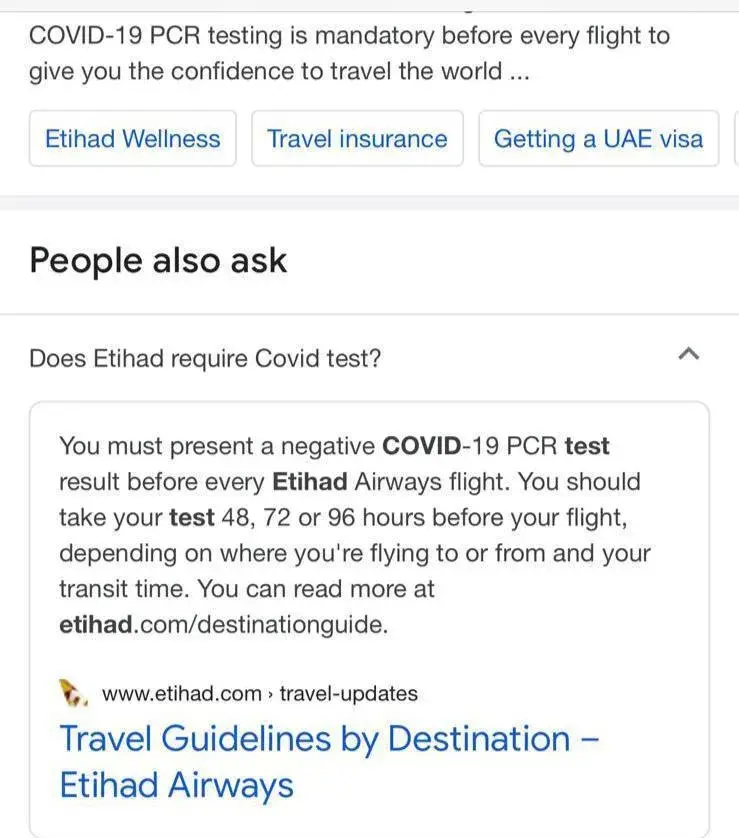
Task: Select the Travel insurance chip
Action: click(x=357, y=138)
